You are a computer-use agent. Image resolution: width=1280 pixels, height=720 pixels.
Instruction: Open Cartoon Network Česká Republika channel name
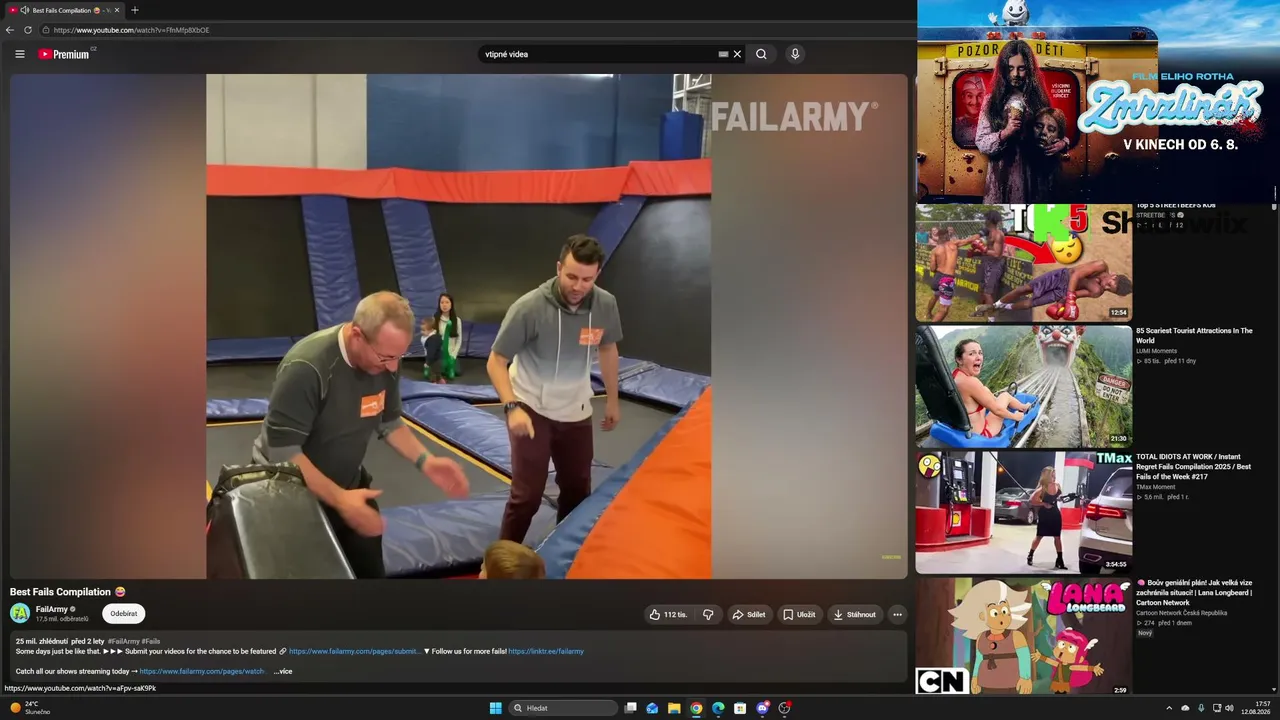click(1181, 613)
